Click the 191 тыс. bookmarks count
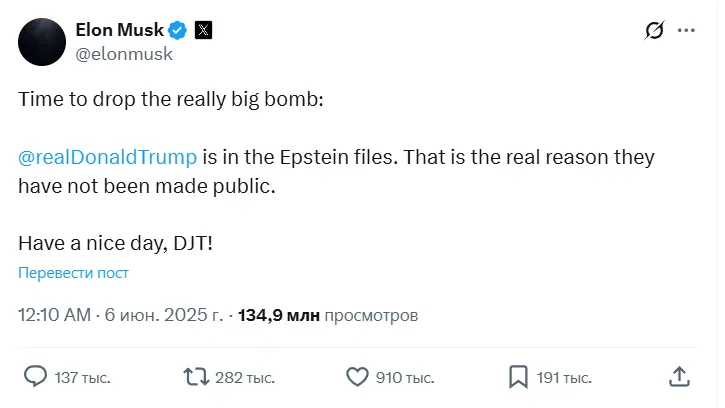The width and height of the screenshot is (725, 408). (x=563, y=378)
